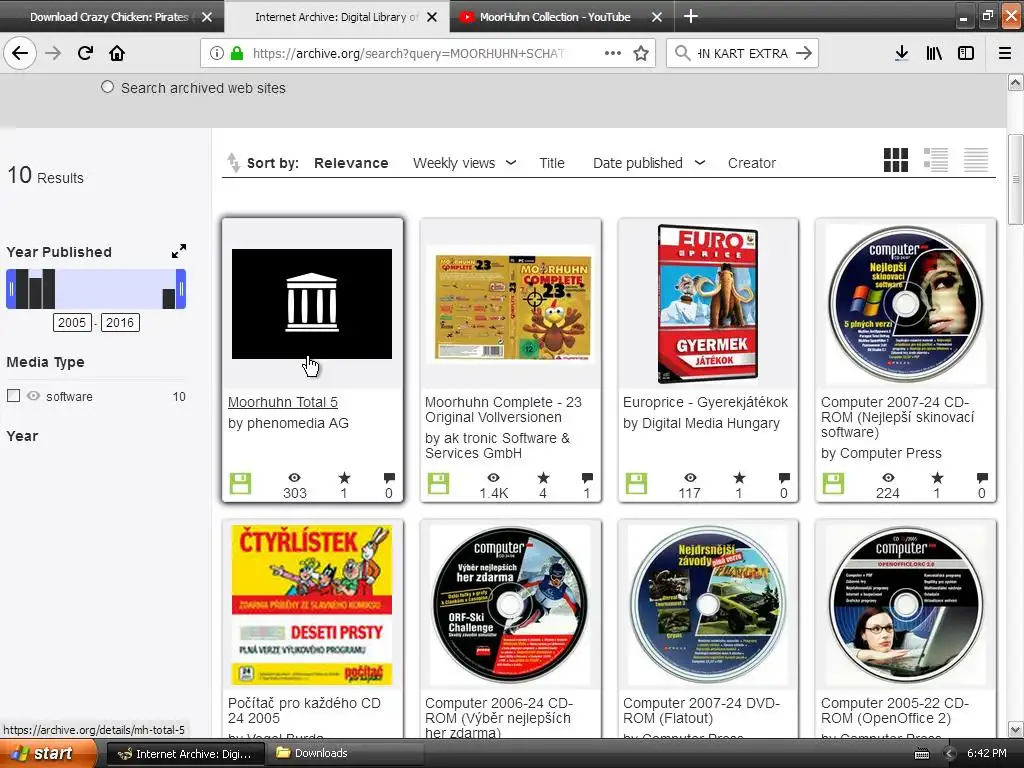1024x768 pixels.
Task: Open Computer 2007-24 CD-ROM skinovací software link
Action: (897, 417)
